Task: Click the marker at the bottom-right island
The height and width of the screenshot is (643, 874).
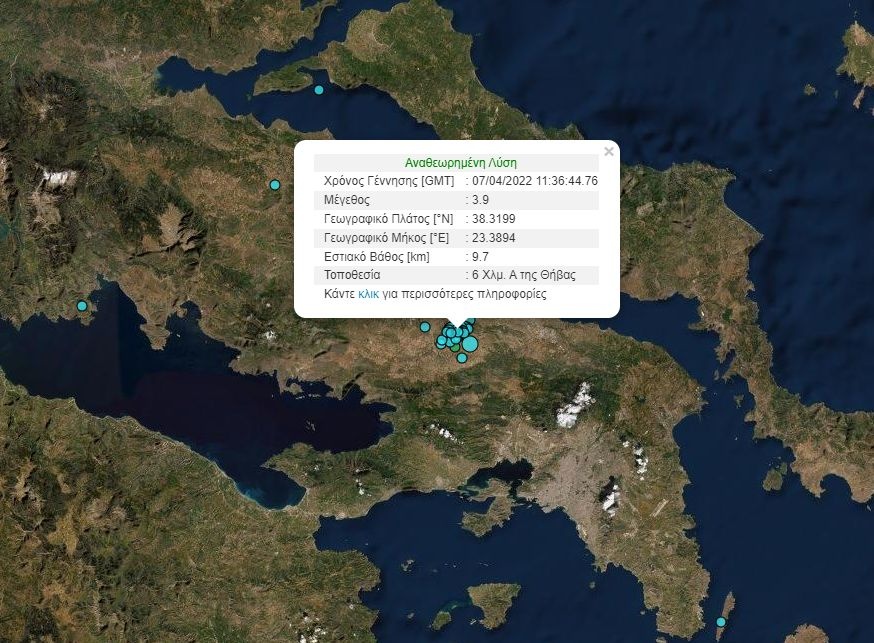Action: click(721, 622)
